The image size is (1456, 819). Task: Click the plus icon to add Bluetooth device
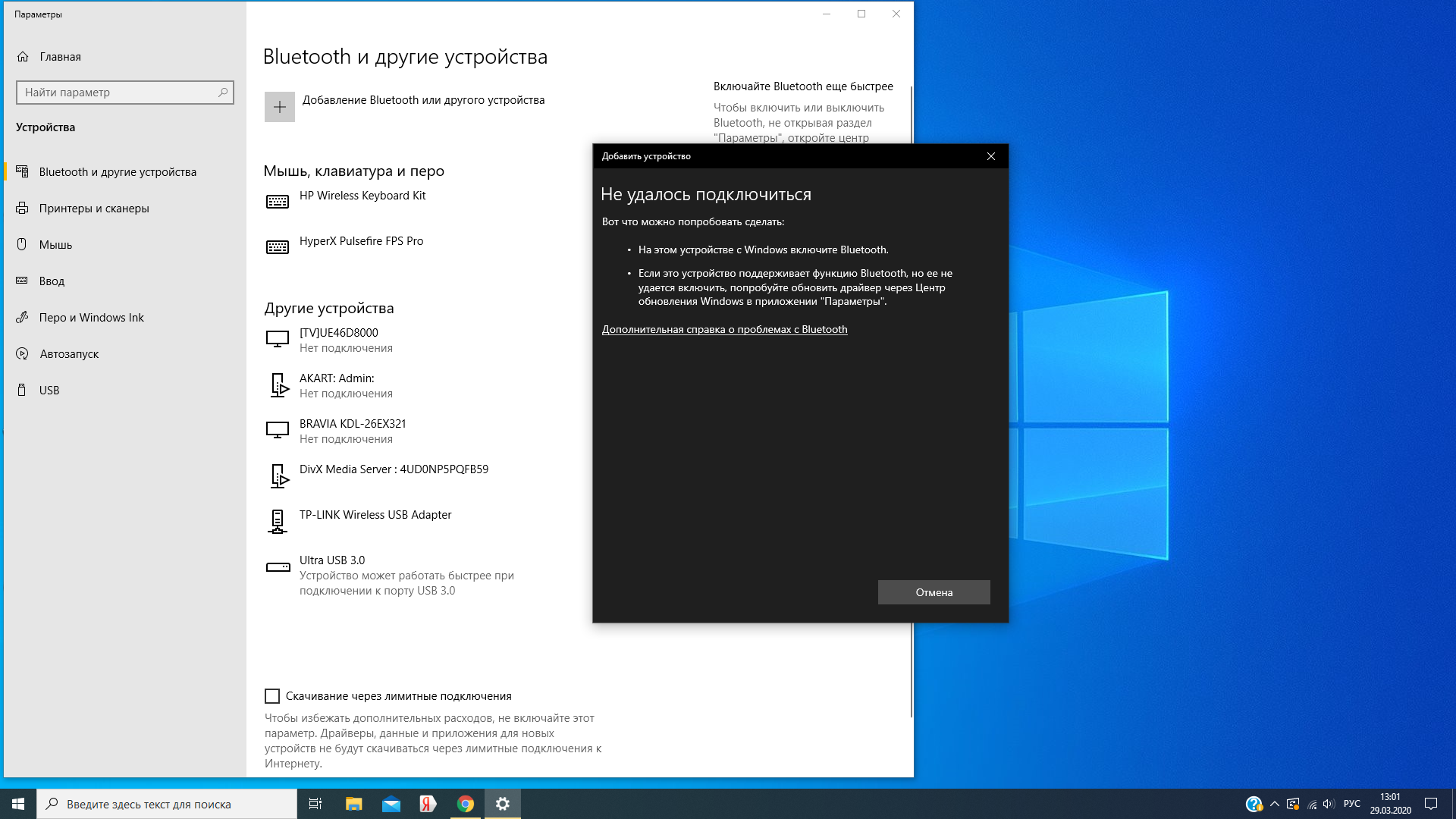pyautogui.click(x=279, y=107)
